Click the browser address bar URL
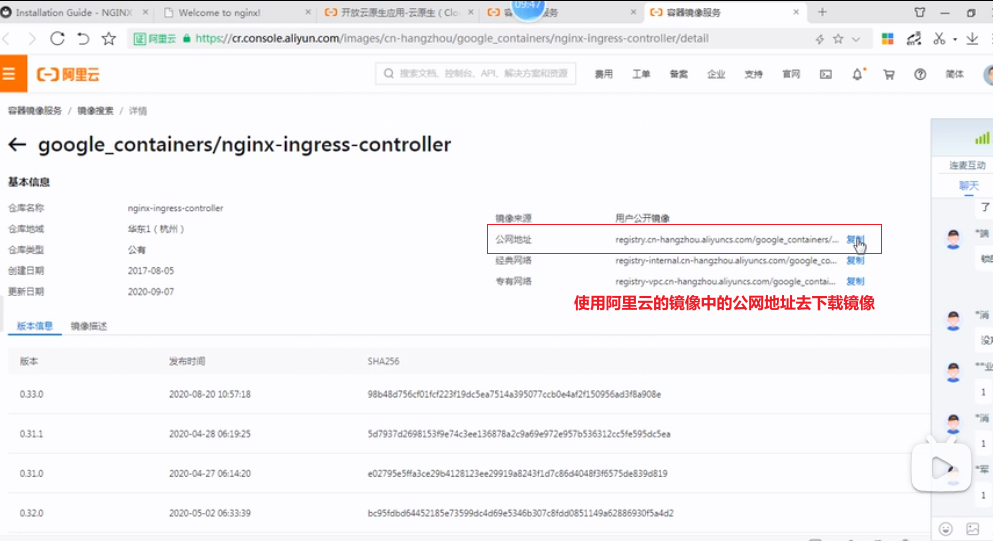This screenshot has width=993, height=541. (452, 39)
